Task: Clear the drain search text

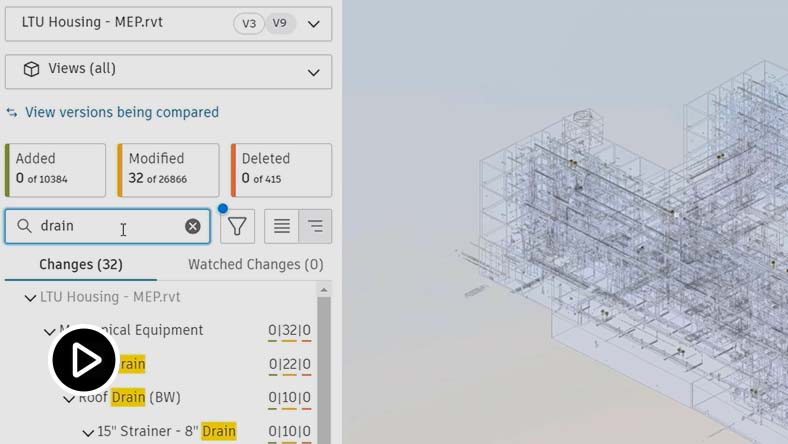Action: [192, 226]
